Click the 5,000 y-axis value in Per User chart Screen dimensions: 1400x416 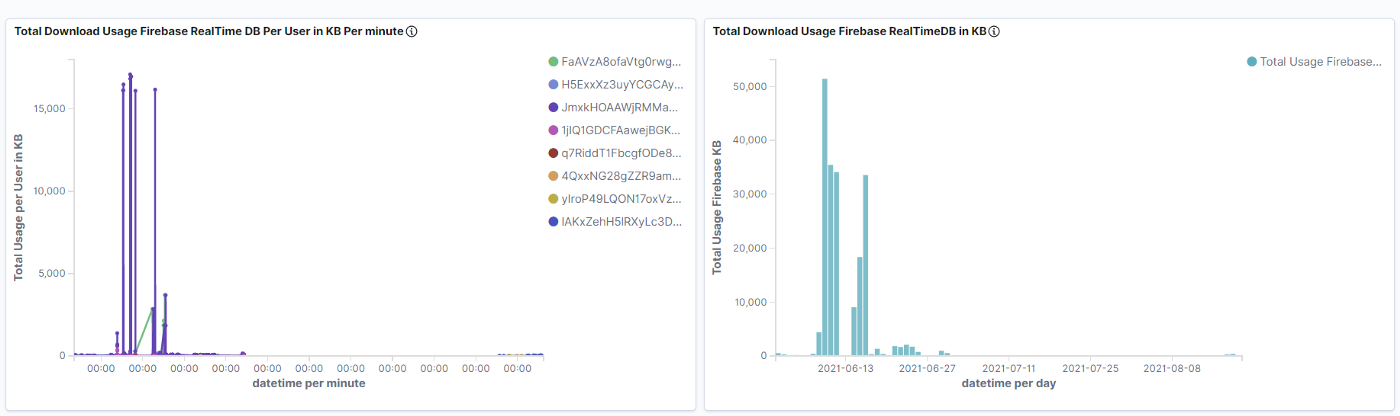point(52,273)
